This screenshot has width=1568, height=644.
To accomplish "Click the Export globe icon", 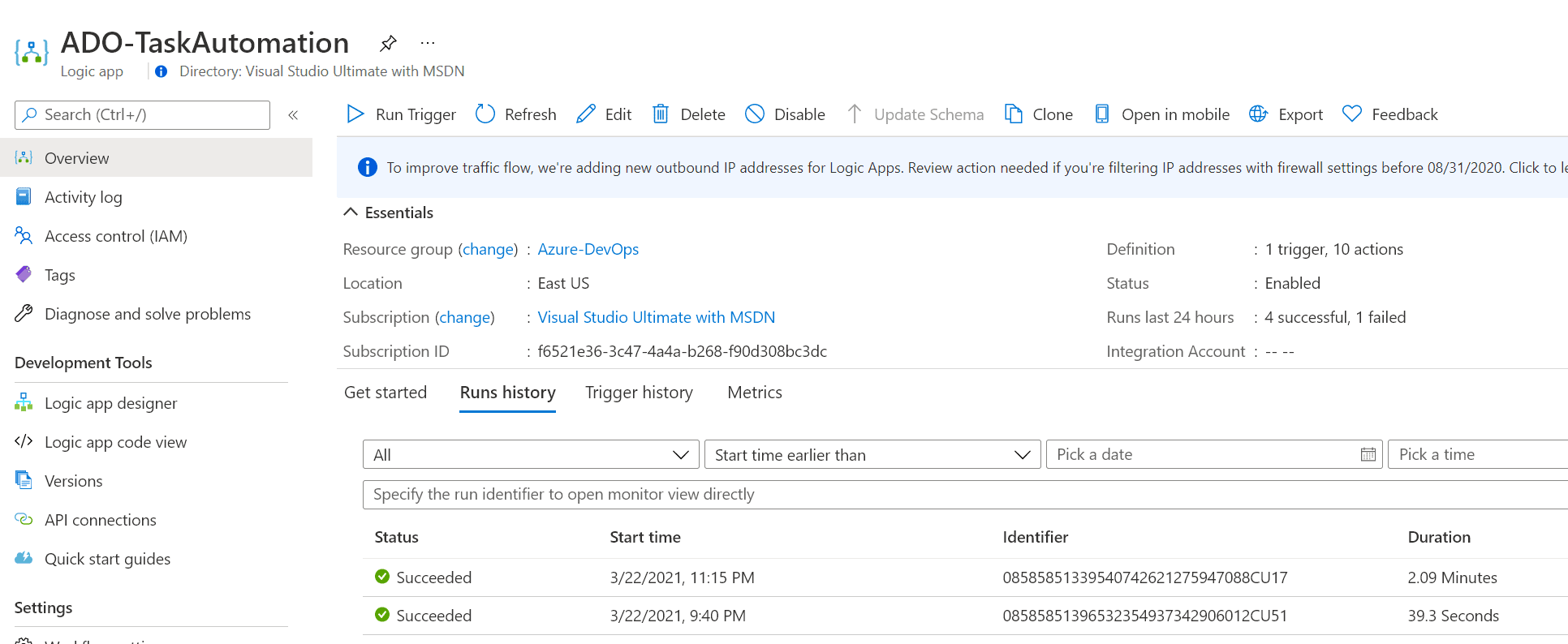I will click(x=1258, y=114).
